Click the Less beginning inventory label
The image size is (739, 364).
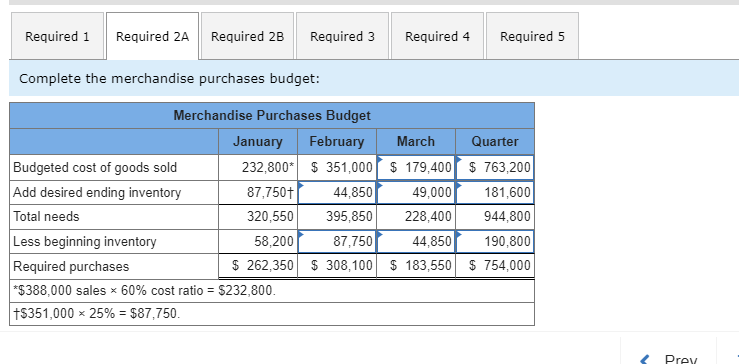[x=85, y=242]
